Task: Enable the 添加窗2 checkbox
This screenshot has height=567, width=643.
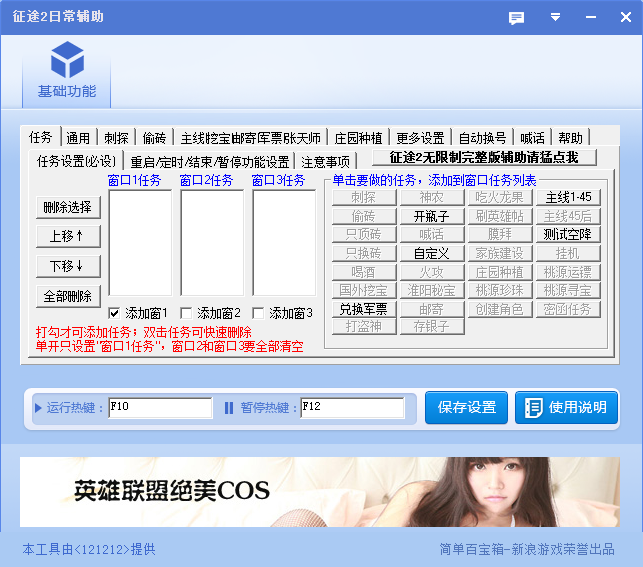Action: (x=186, y=314)
